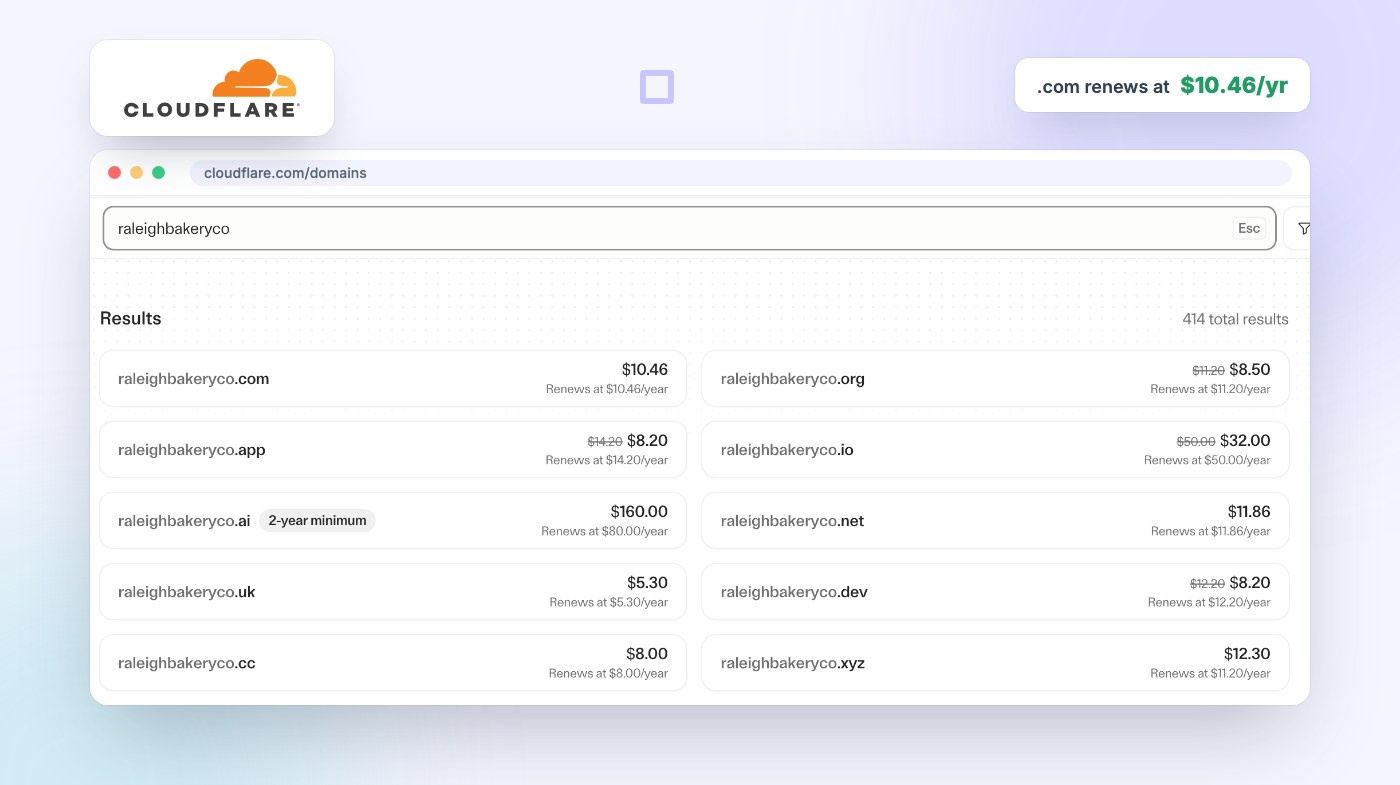Focus the raleighbakeryco domain search field
The height and width of the screenshot is (785, 1400).
(689, 229)
